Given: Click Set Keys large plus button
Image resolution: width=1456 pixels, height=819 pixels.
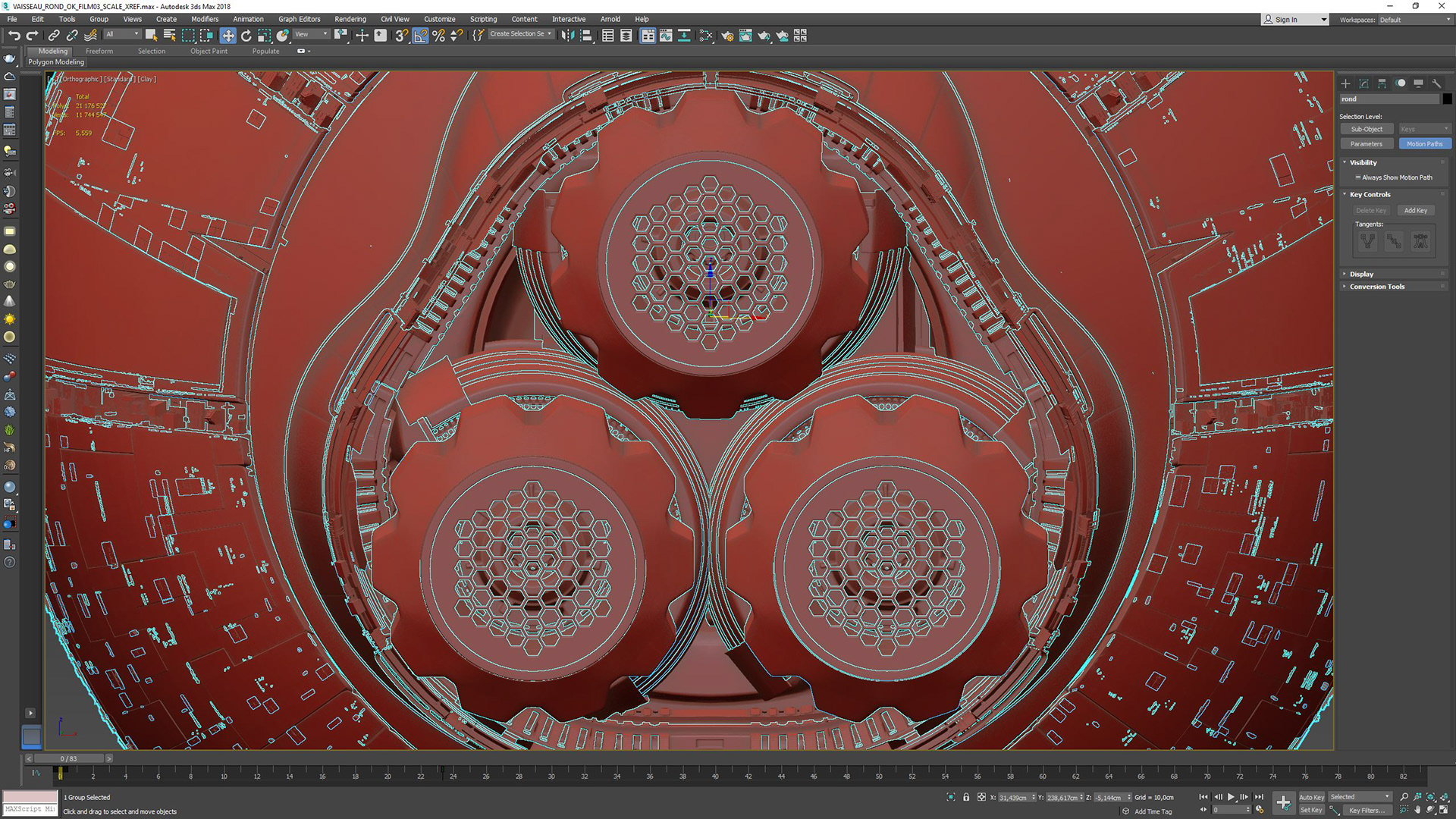Looking at the screenshot, I should pos(1283,803).
